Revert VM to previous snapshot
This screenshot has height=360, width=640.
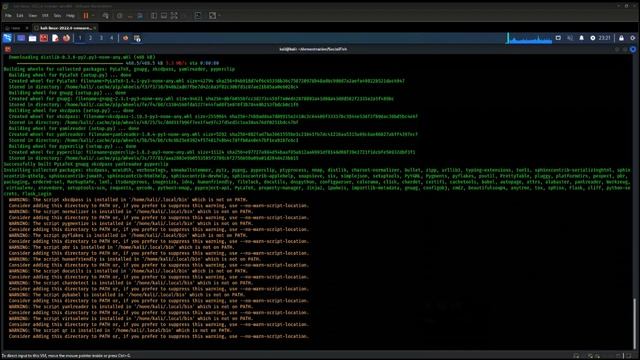pyautogui.click(x=130, y=16)
